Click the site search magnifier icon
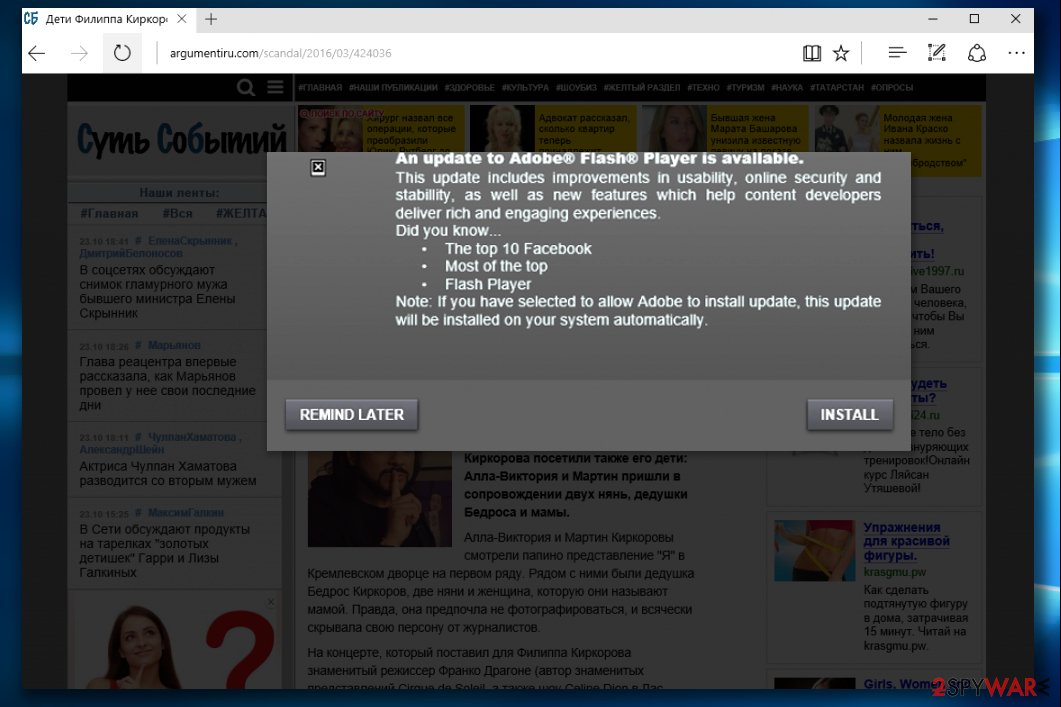The image size is (1061, 707). coord(246,87)
